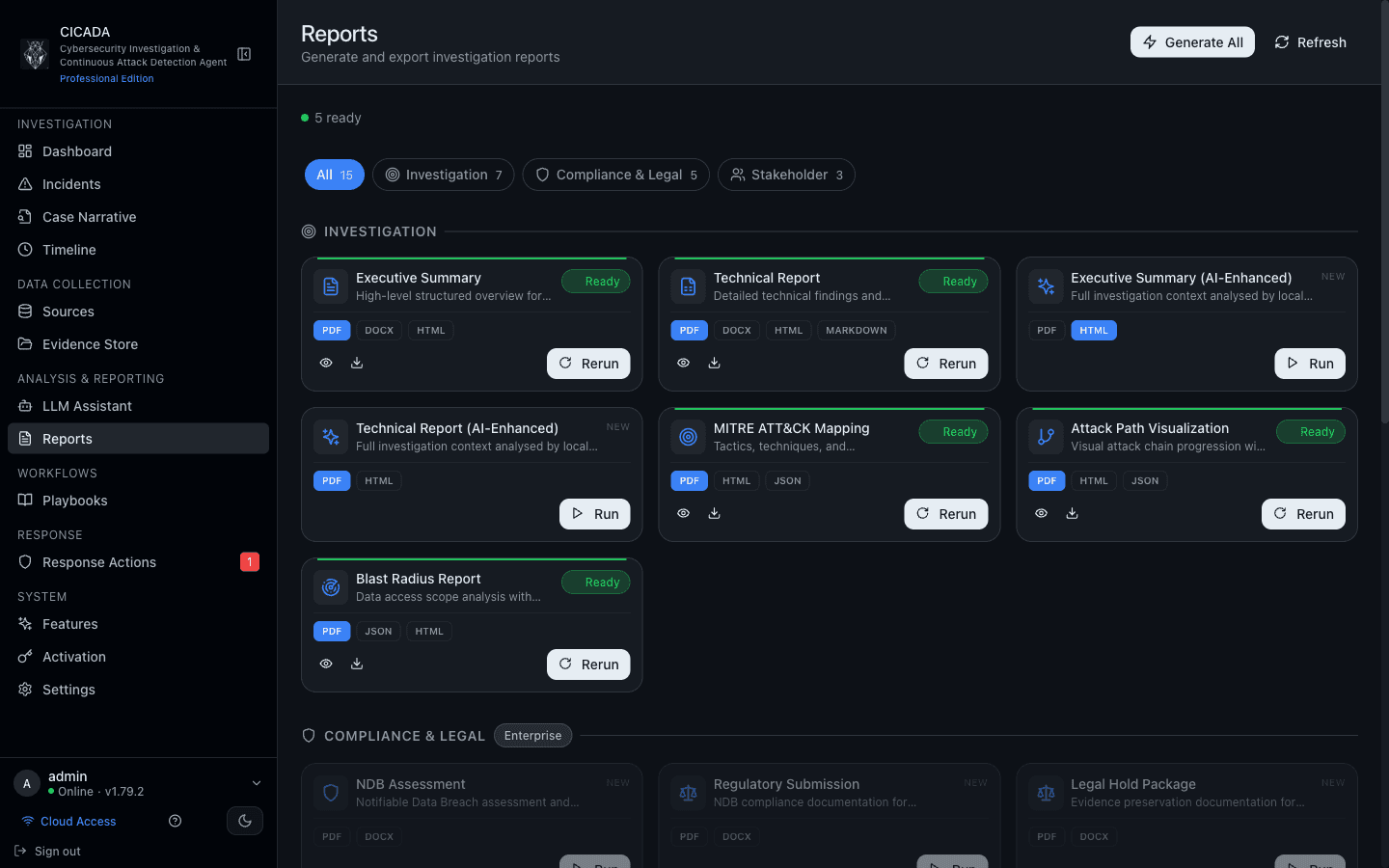
Task: Open the Features page
Action: pos(138,624)
